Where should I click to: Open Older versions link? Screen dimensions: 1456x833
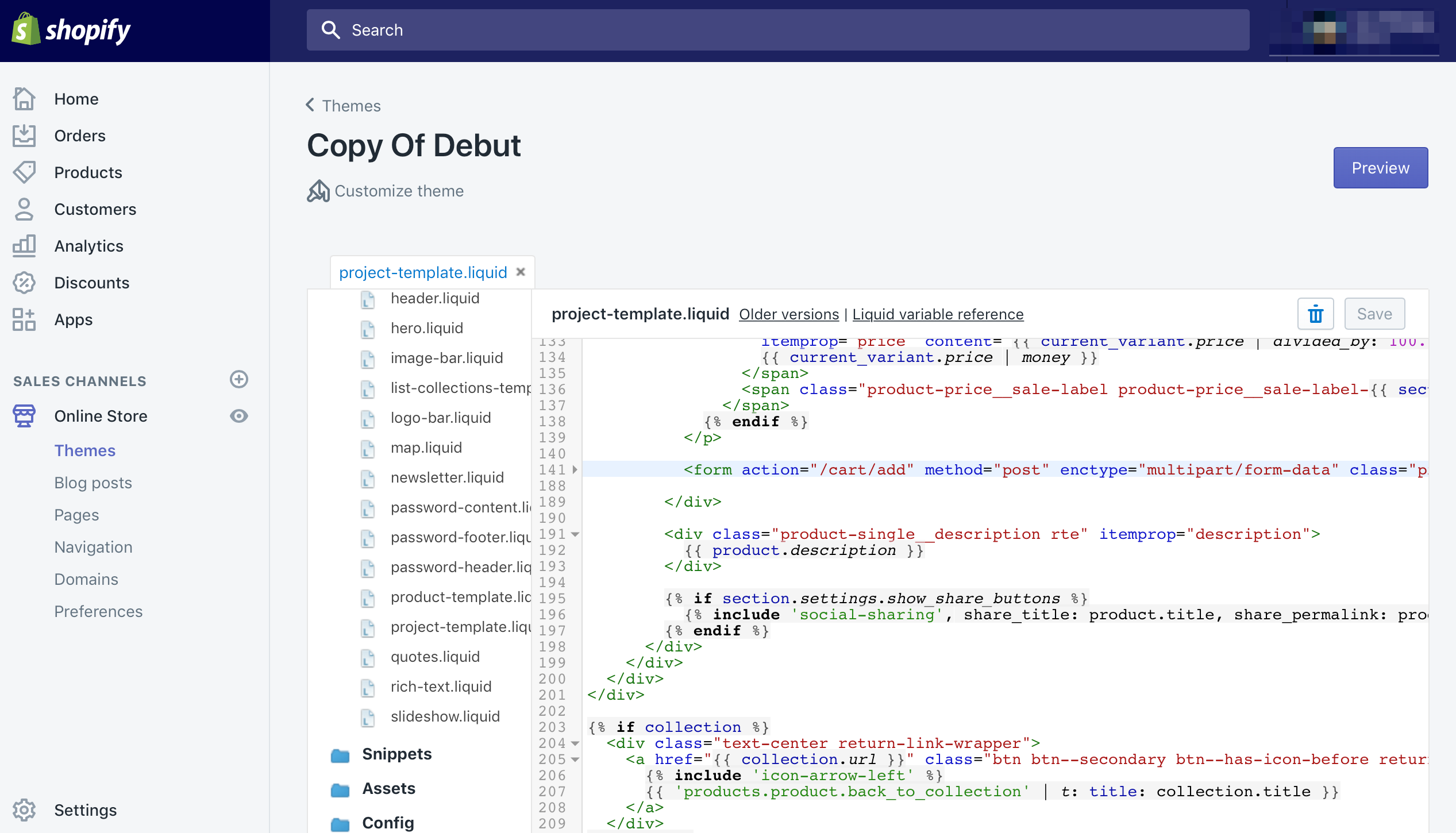(x=789, y=314)
